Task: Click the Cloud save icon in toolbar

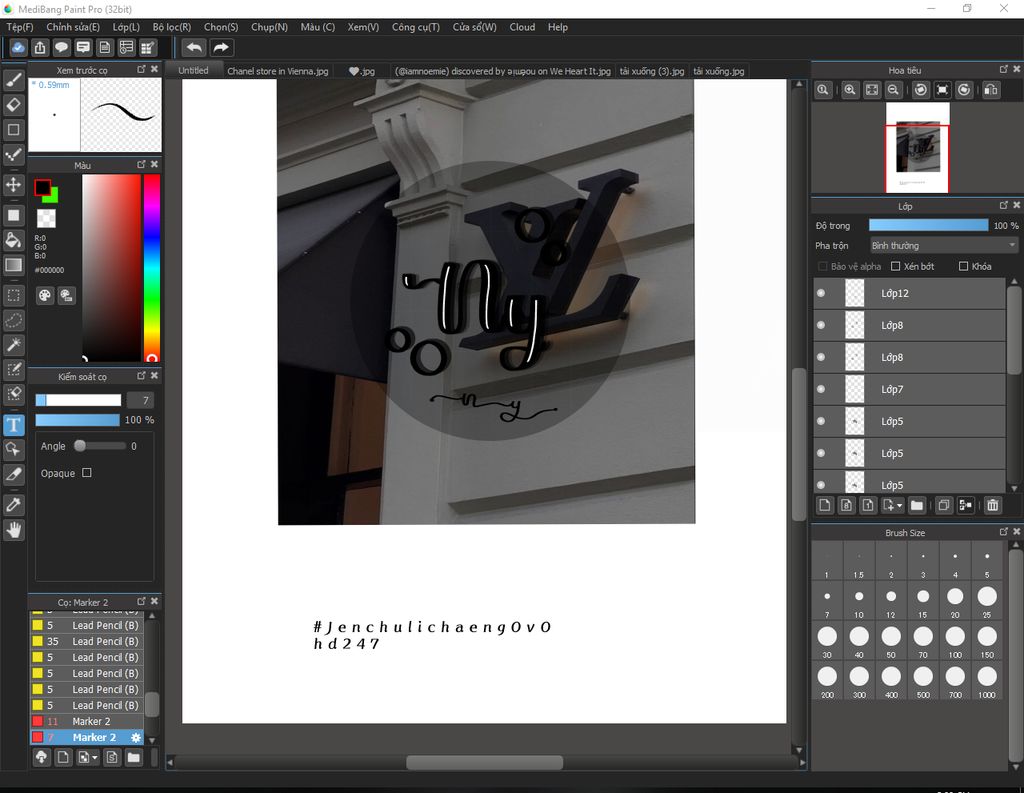Action: (18, 48)
